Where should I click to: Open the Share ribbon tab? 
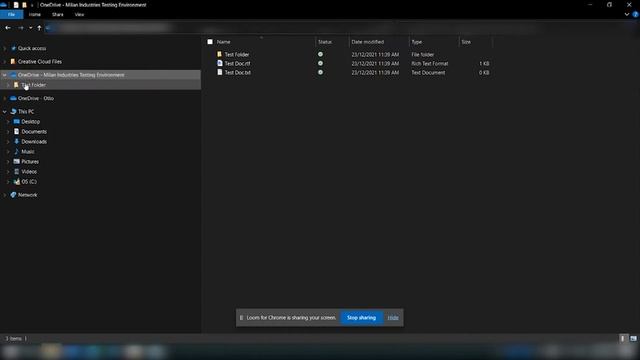click(x=58, y=14)
